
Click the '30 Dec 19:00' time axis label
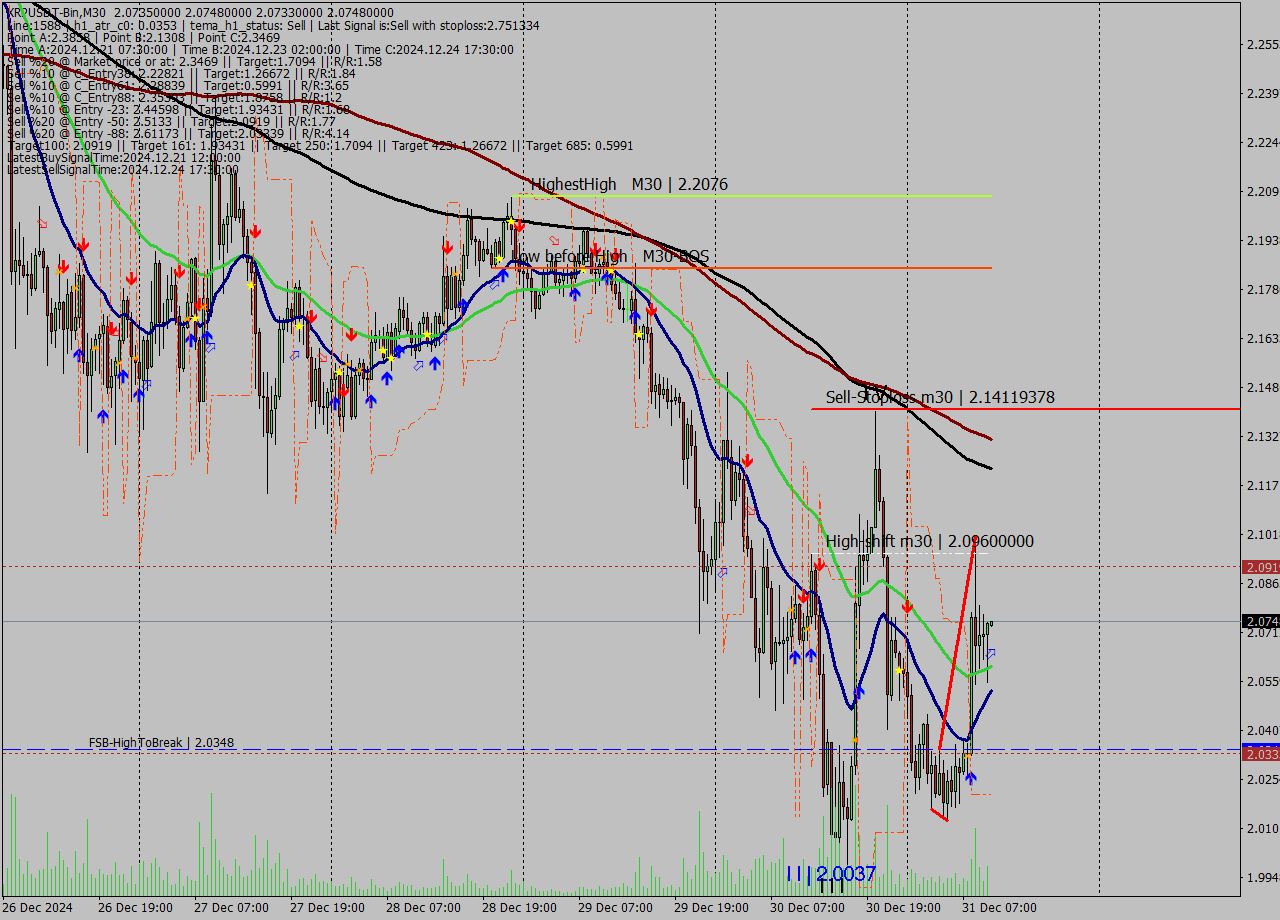coord(904,907)
